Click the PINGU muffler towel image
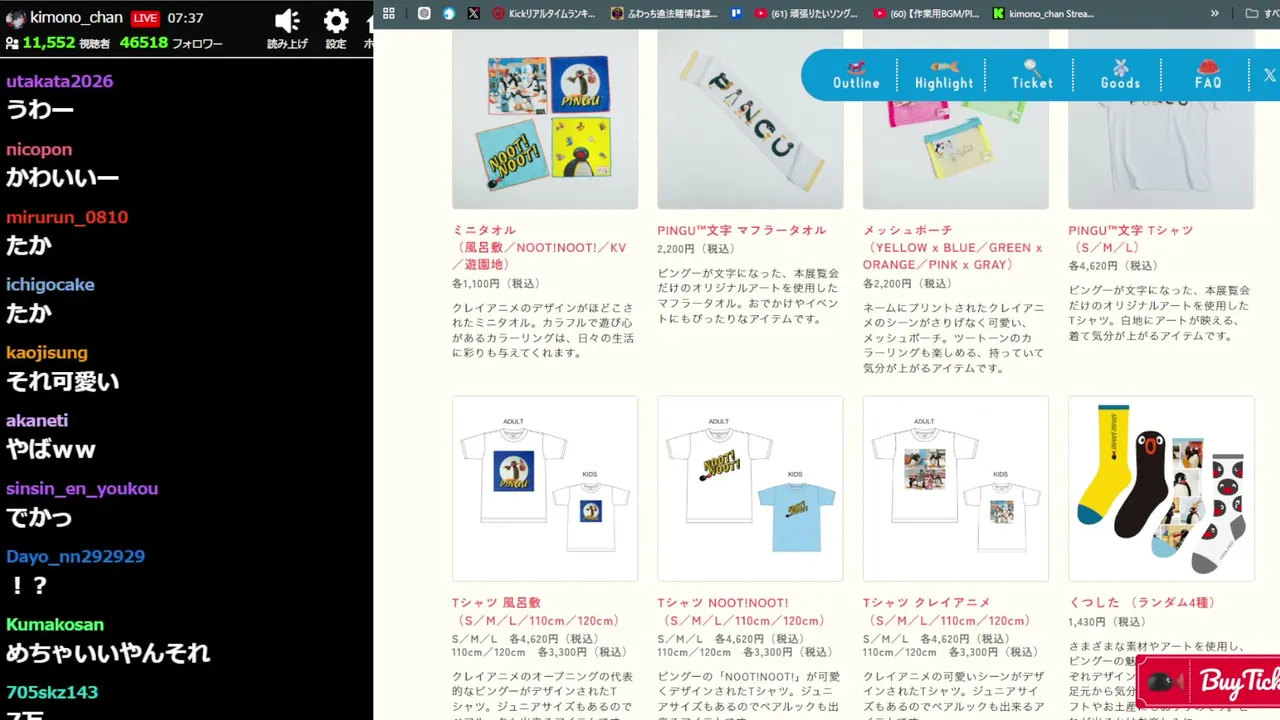1280x720 pixels. point(750,119)
